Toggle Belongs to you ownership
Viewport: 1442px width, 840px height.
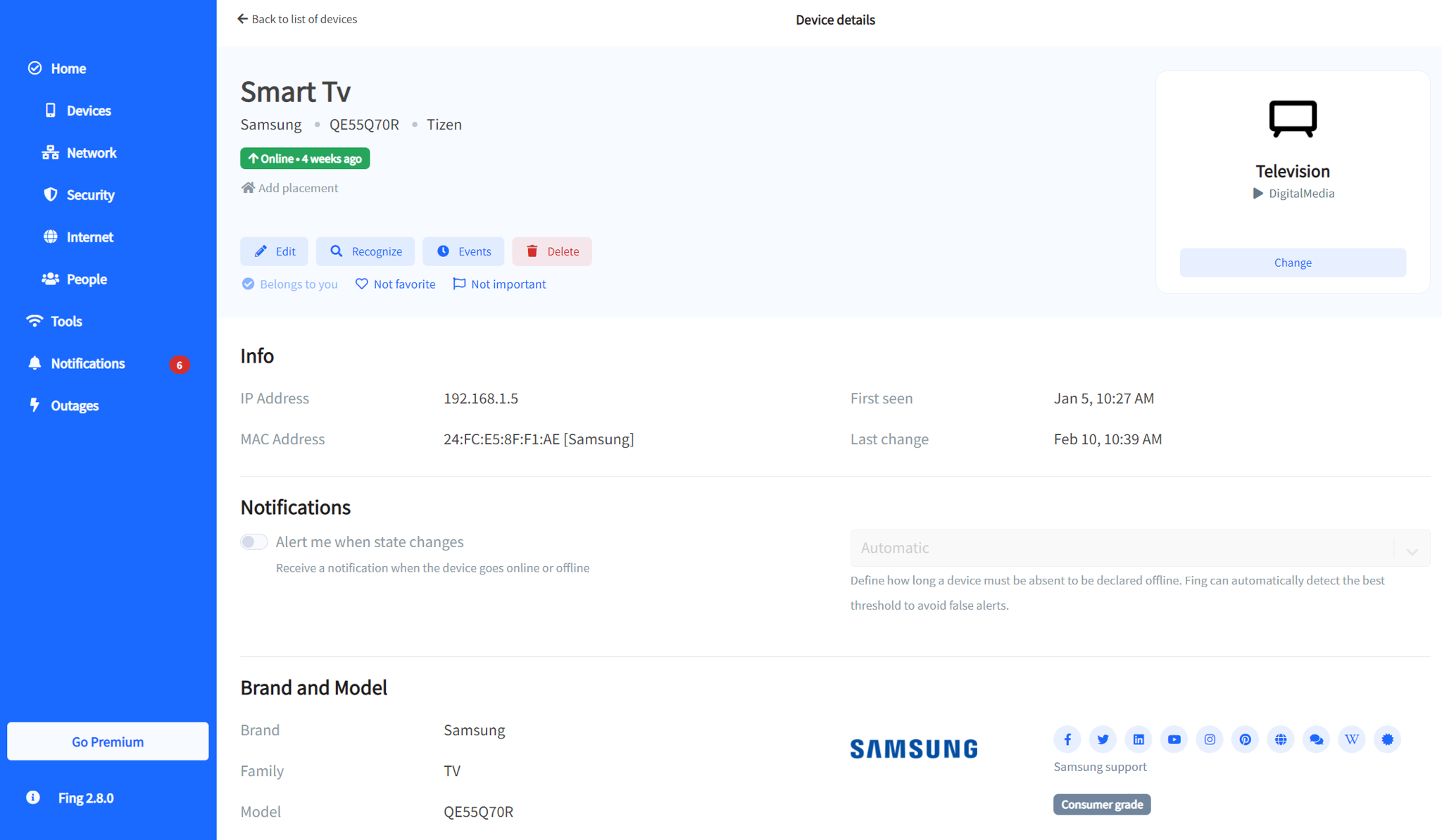click(289, 284)
